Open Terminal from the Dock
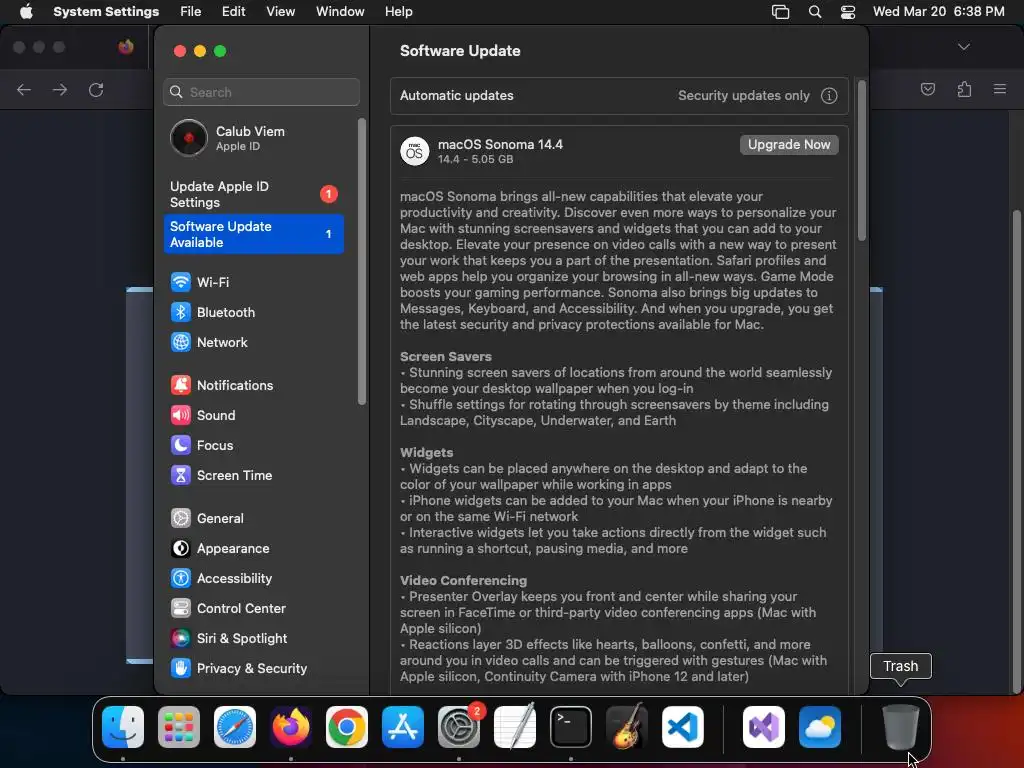Screen dimensions: 1024x768 (571, 727)
